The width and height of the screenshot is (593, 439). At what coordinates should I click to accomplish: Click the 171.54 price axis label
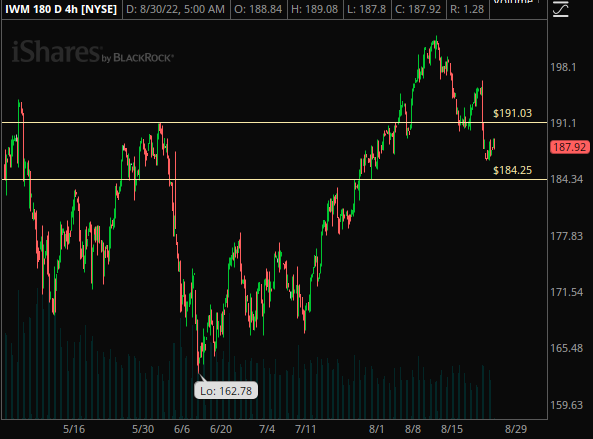[567, 292]
